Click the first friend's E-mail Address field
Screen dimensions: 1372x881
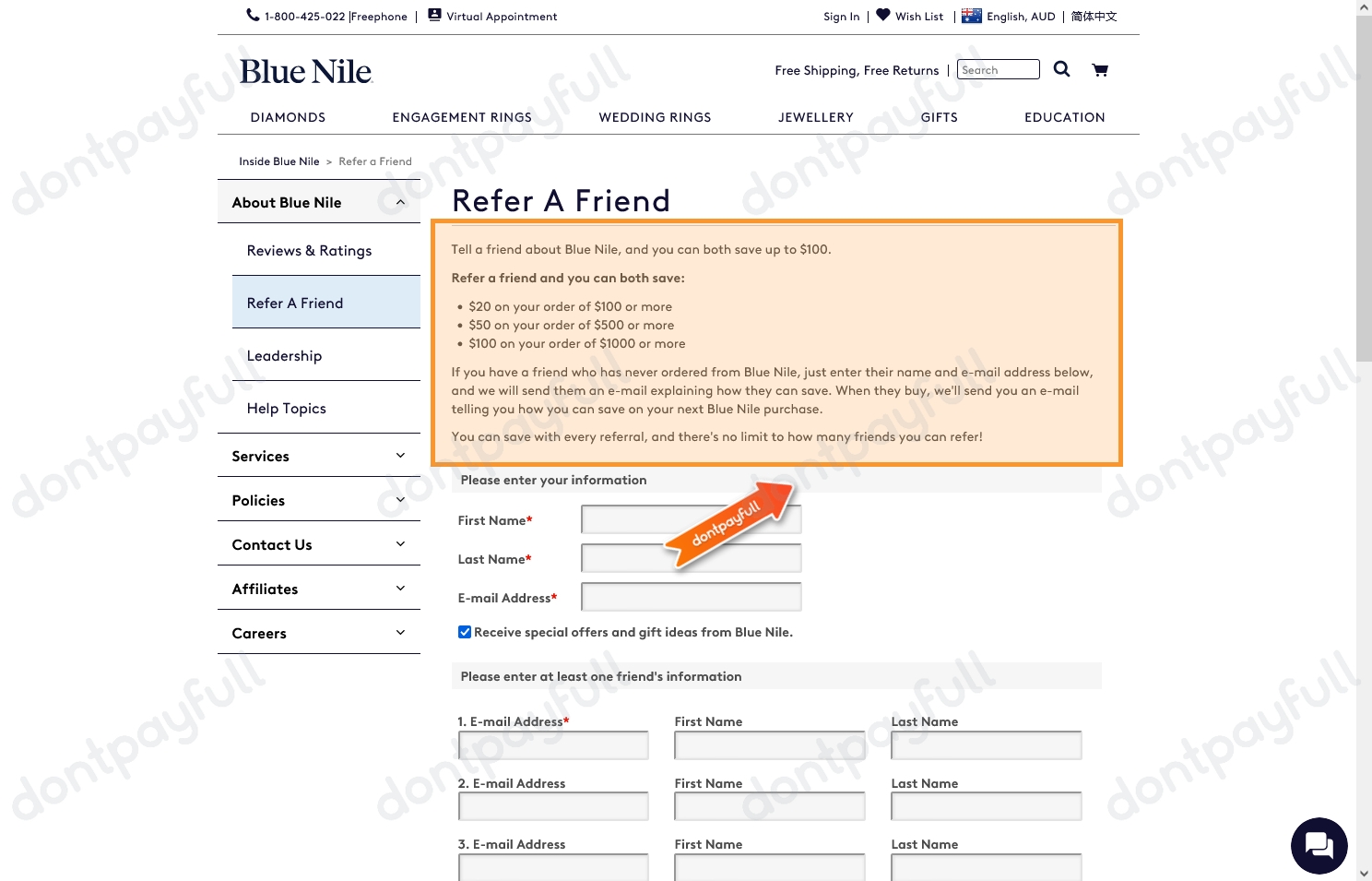tap(553, 745)
